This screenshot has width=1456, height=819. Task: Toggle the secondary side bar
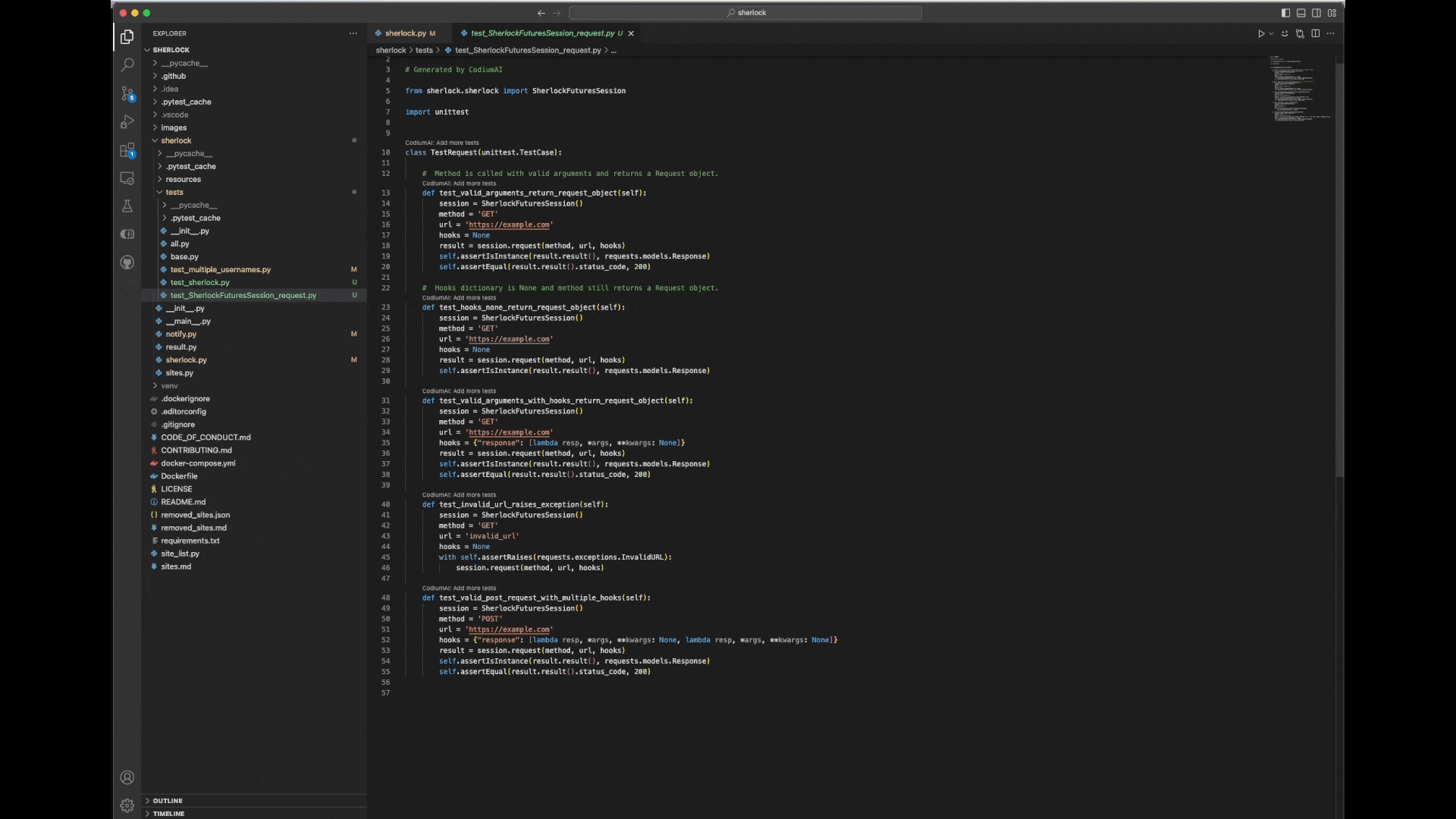coord(1316,13)
